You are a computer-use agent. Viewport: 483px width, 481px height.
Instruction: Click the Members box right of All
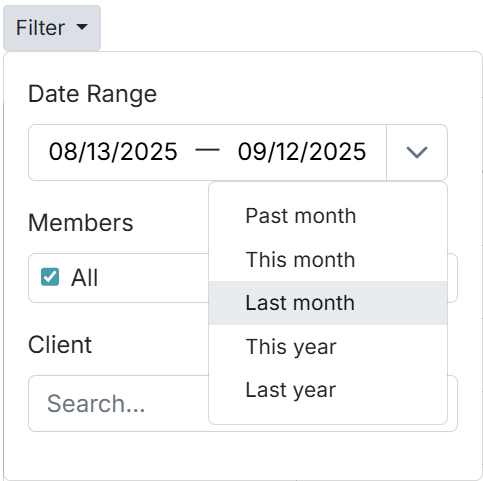(x=153, y=278)
